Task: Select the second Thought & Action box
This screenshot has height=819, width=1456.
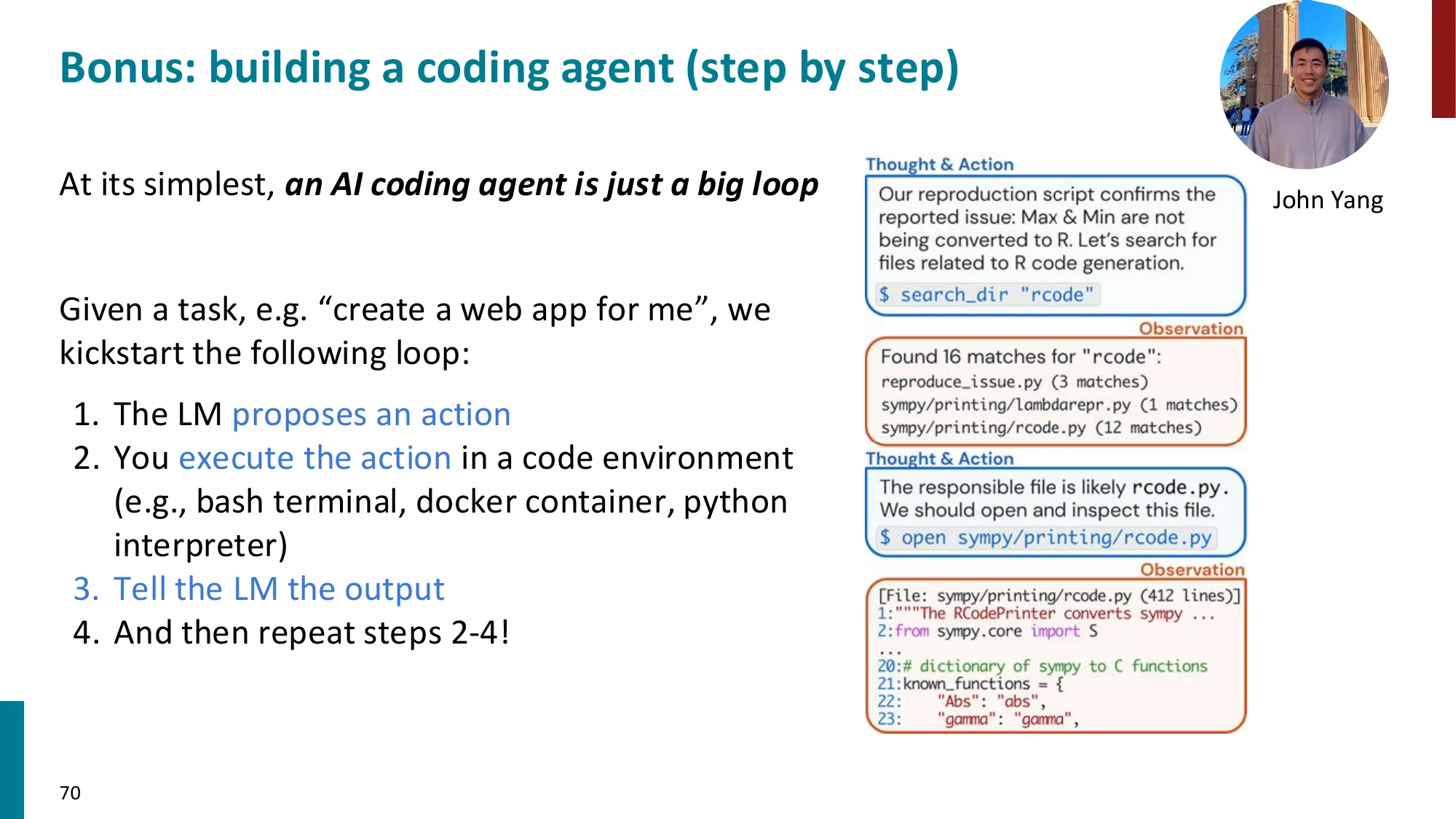Action: click(x=1056, y=510)
